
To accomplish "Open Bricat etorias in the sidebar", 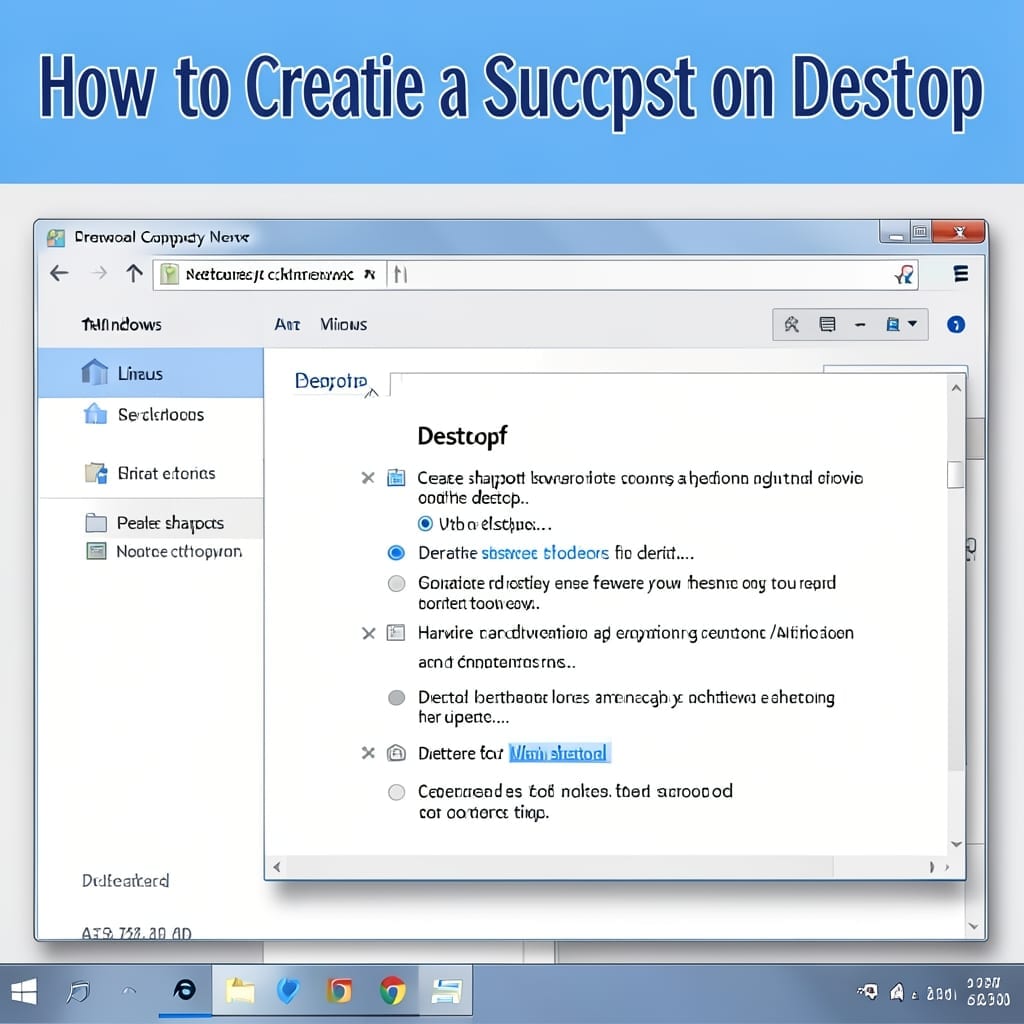I will point(150,473).
